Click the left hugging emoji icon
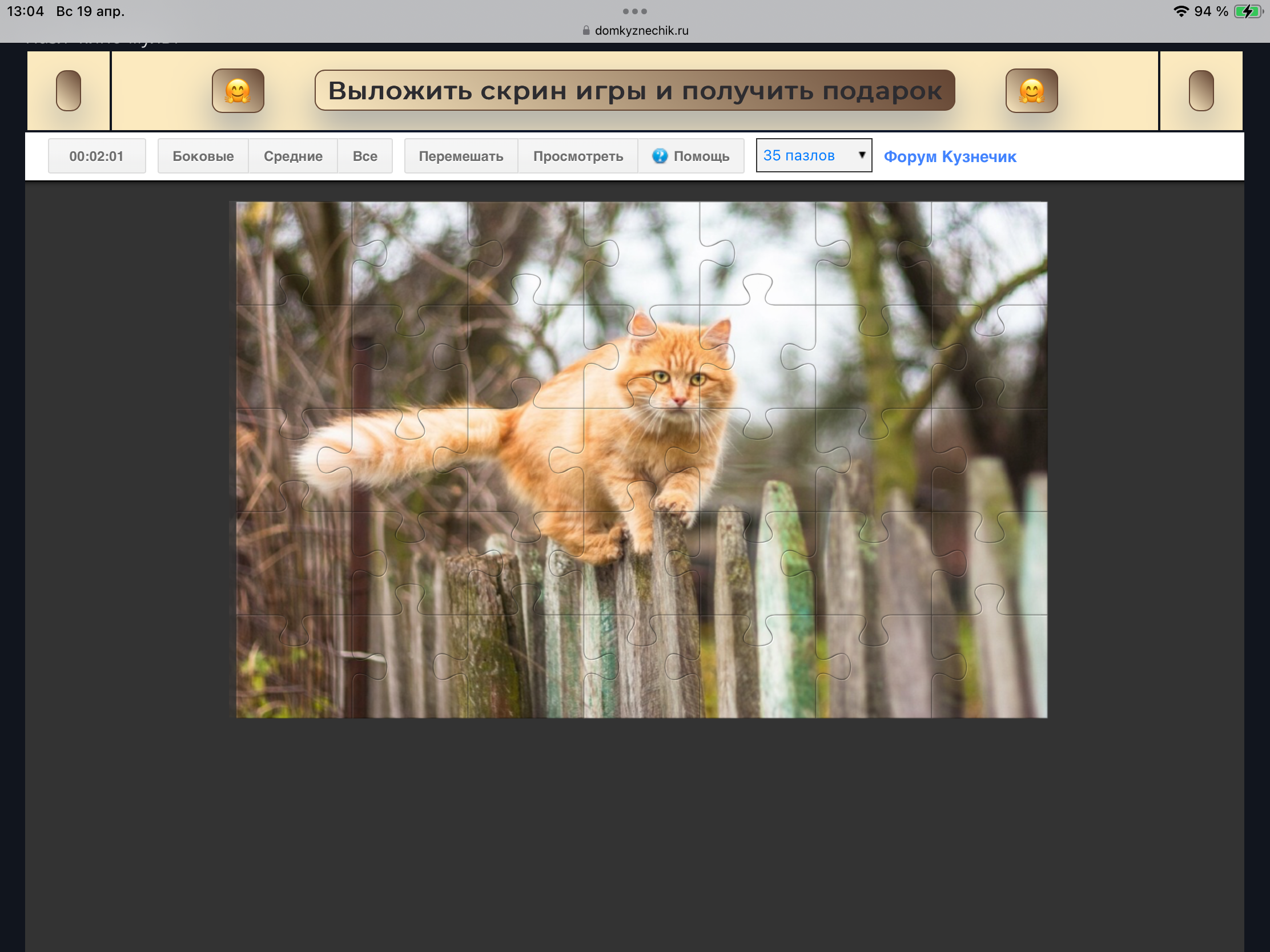Image resolution: width=1270 pixels, height=952 pixels. [x=238, y=91]
